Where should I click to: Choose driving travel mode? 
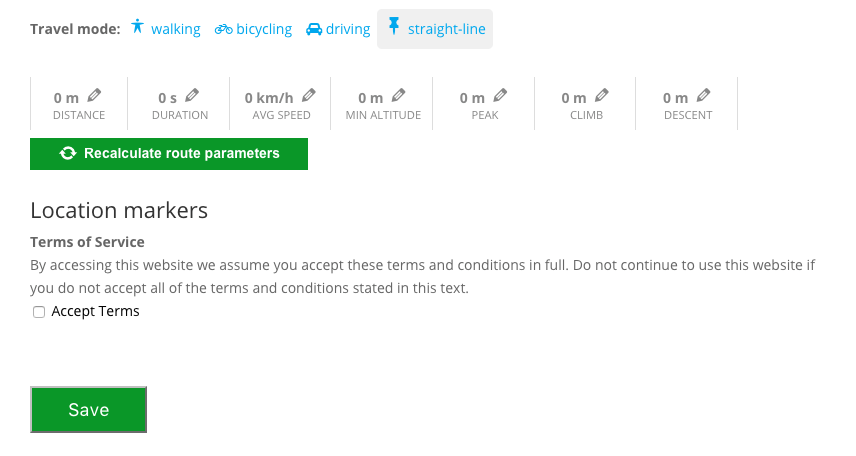point(348,29)
